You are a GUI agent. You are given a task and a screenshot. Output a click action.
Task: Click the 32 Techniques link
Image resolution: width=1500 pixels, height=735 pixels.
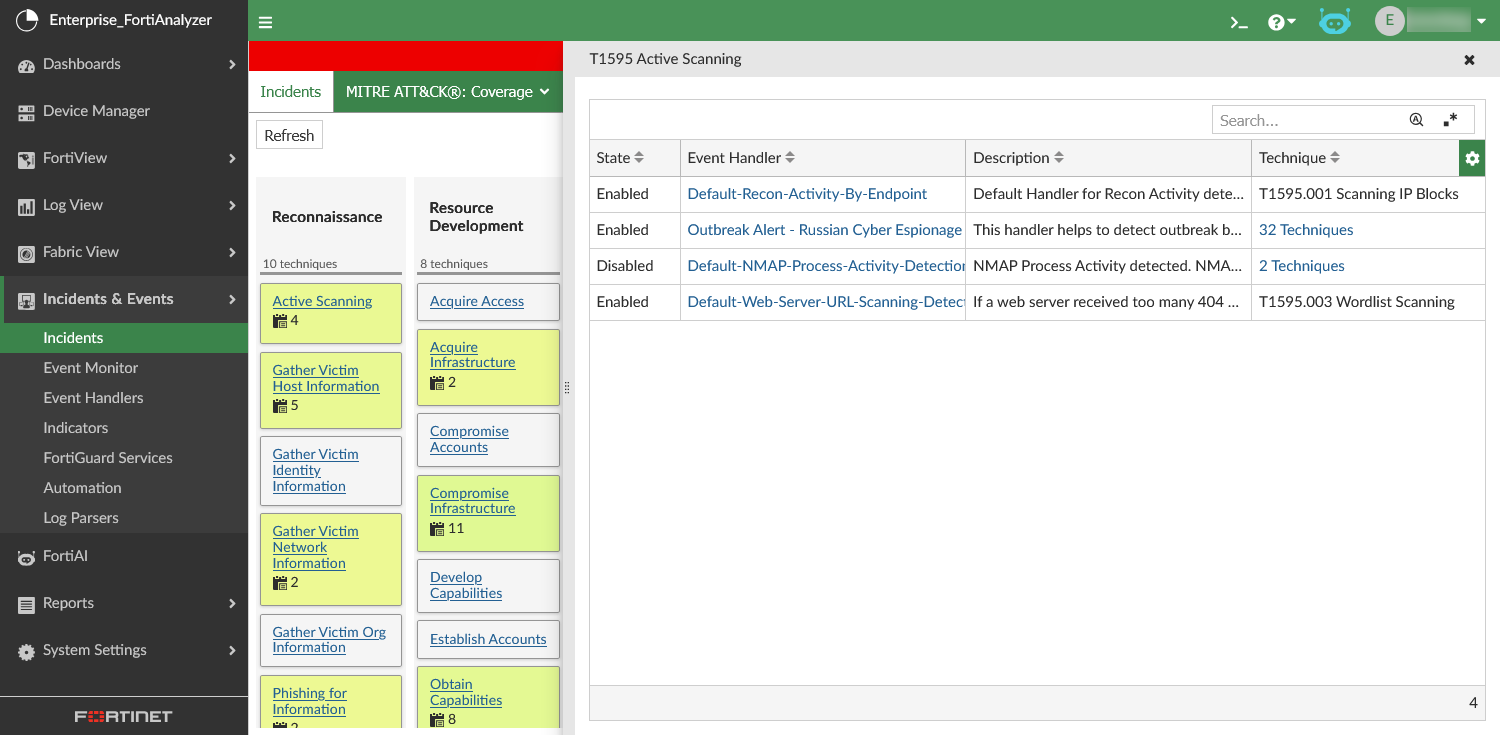click(1306, 230)
